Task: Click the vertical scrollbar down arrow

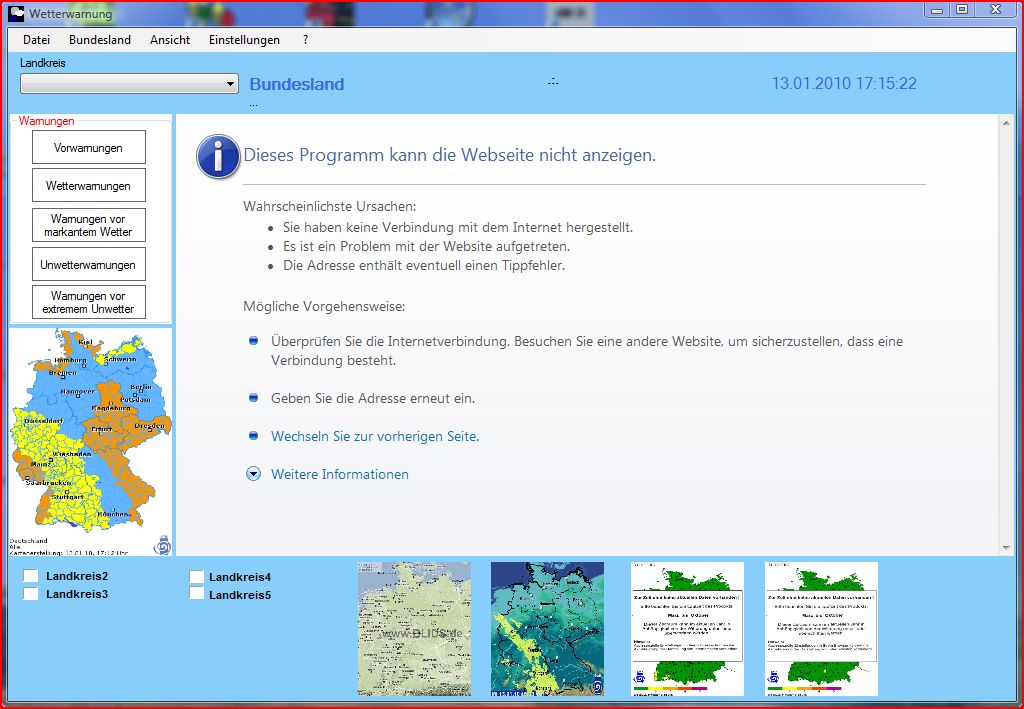Action: [1007, 548]
